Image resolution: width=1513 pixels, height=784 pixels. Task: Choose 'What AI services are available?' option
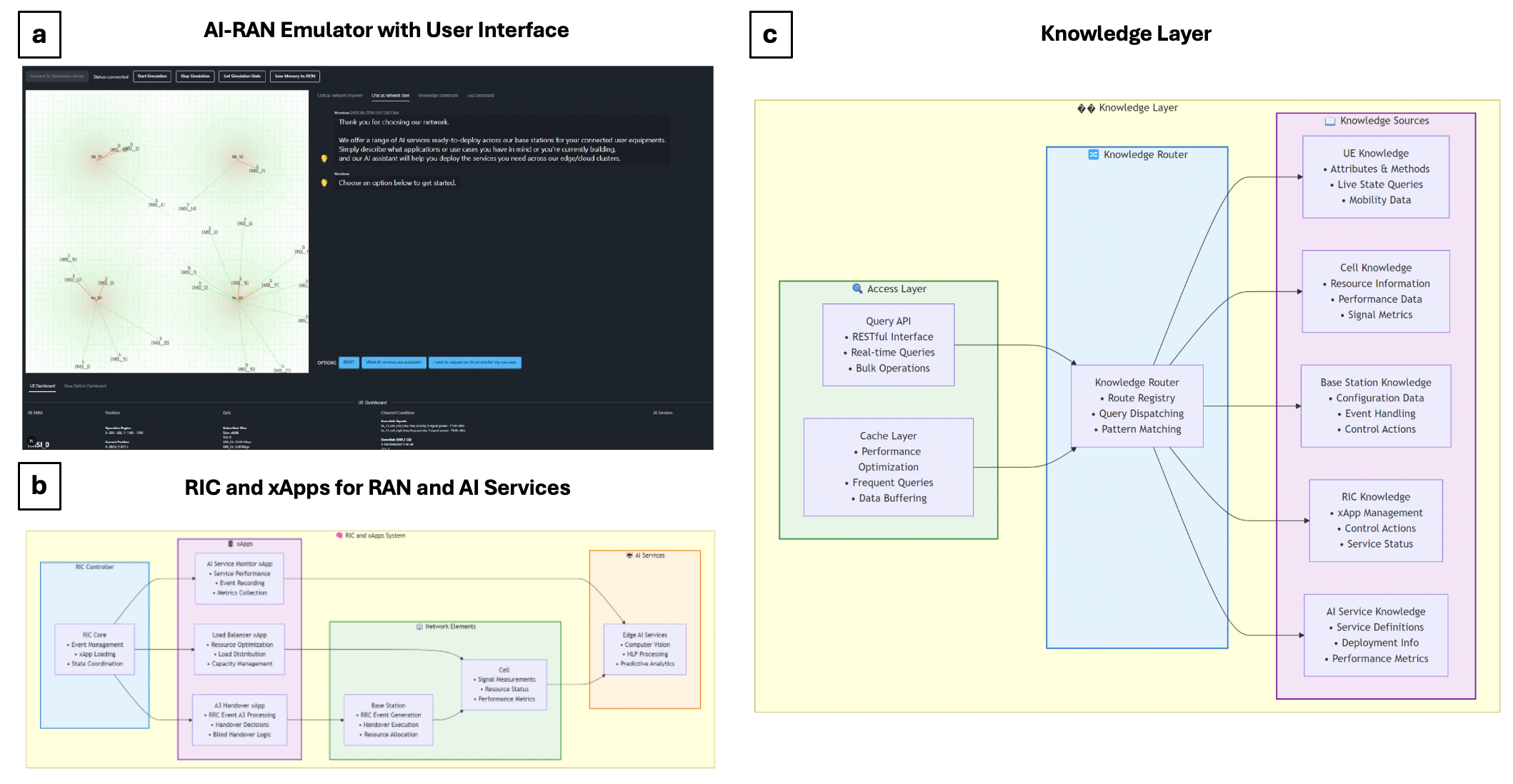(x=394, y=363)
